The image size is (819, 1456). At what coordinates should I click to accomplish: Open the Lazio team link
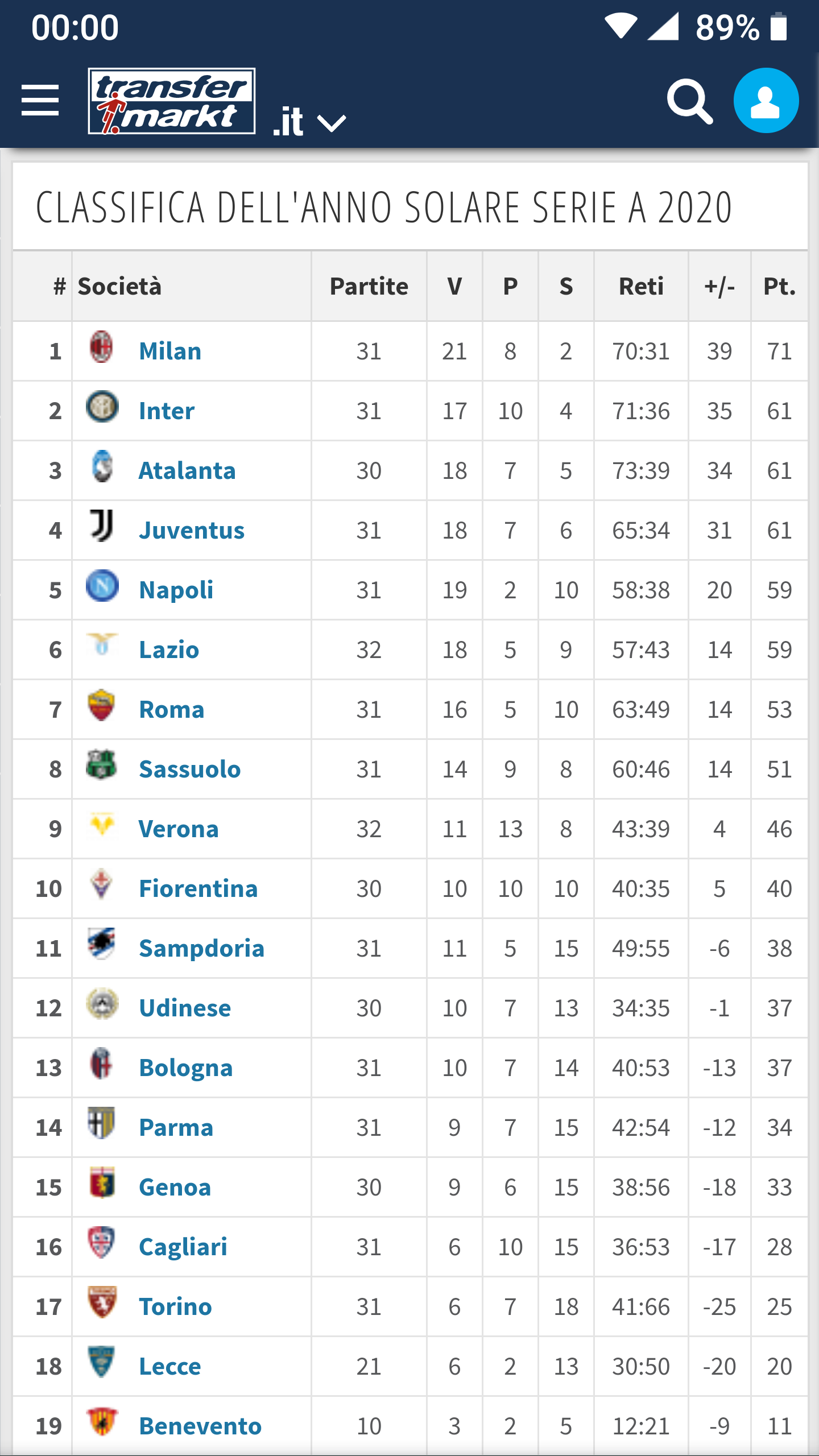tap(169, 650)
